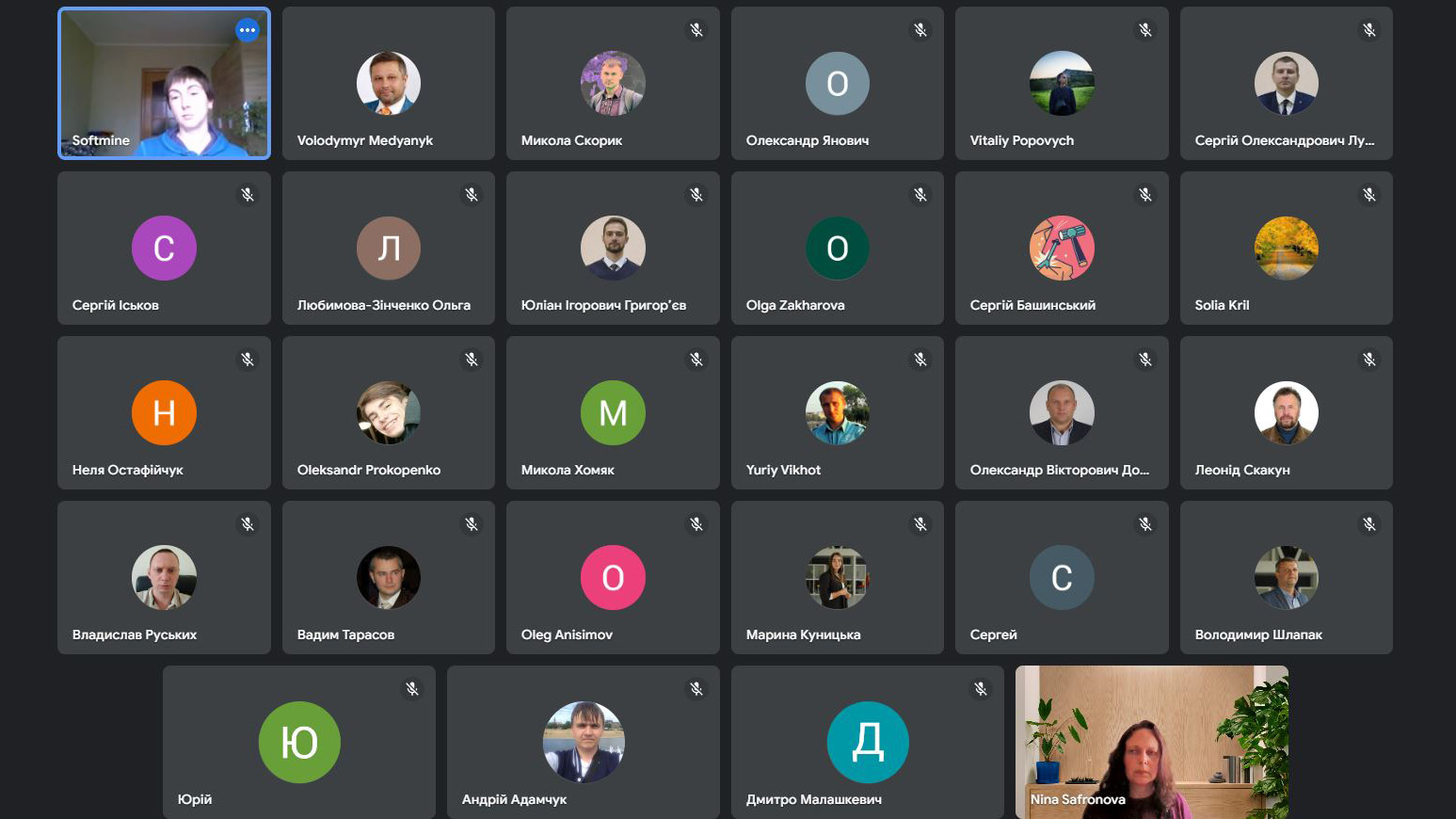The height and width of the screenshot is (819, 1456).
Task: Click muted mic icon on Сергій Іськов tile
Action: click(x=248, y=195)
